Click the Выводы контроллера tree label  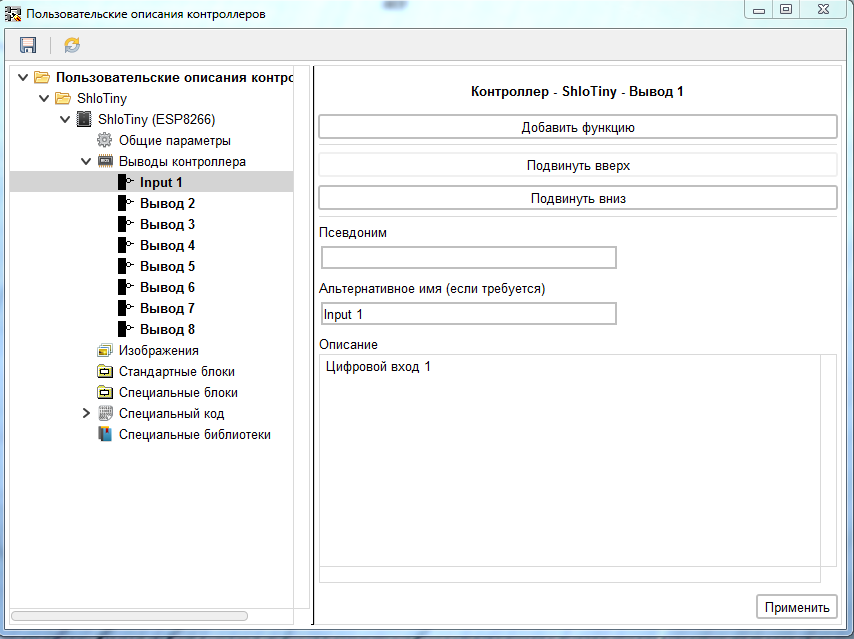tap(182, 161)
